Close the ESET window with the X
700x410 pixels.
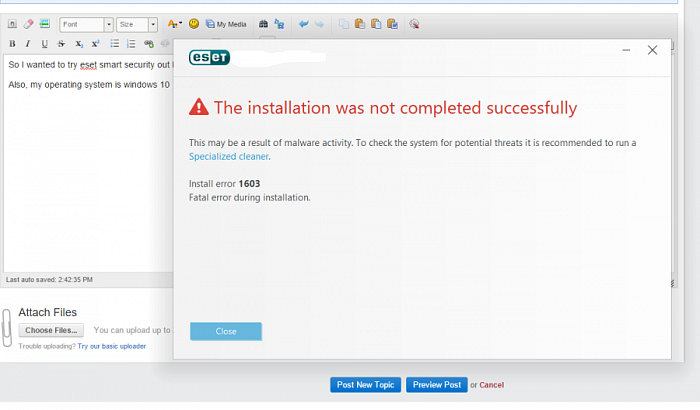pyautogui.click(x=652, y=50)
